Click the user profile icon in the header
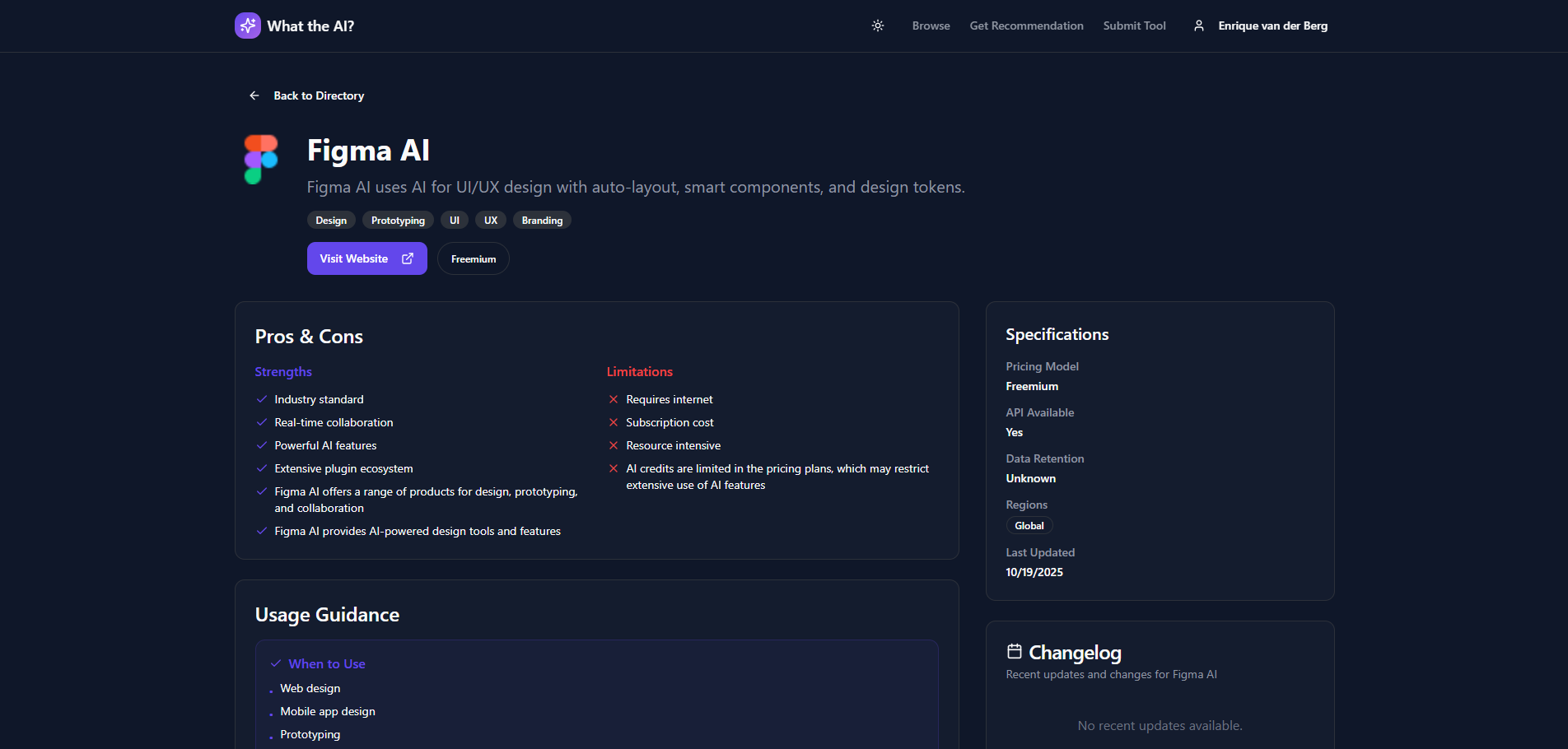Image resolution: width=1568 pixels, height=749 pixels. (1199, 26)
